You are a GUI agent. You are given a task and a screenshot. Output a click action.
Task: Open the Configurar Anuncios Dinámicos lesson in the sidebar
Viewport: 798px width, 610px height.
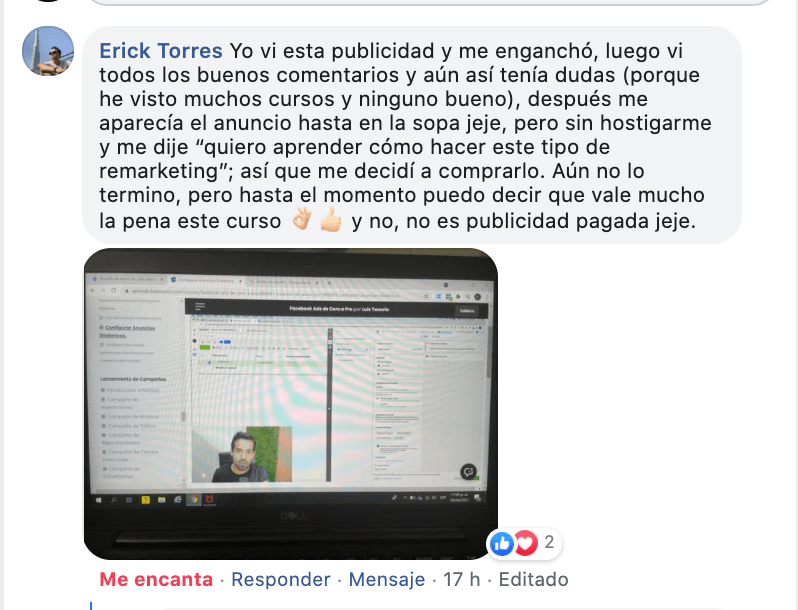click(x=127, y=331)
